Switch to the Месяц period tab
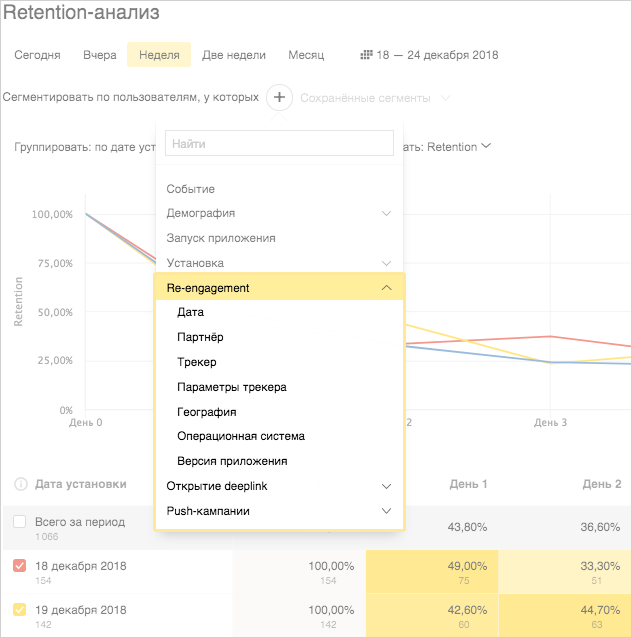632x638 pixels. click(306, 55)
